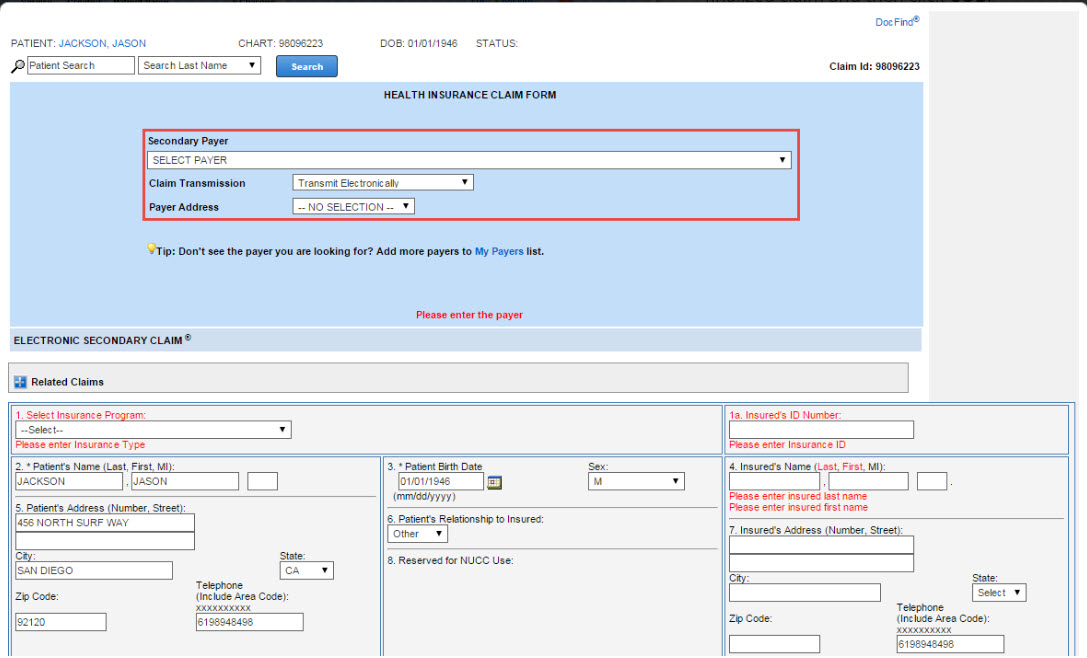Screen dimensions: 1087x658
Task: Open the Secondary Payer dropdown
Action: [x=469, y=160]
